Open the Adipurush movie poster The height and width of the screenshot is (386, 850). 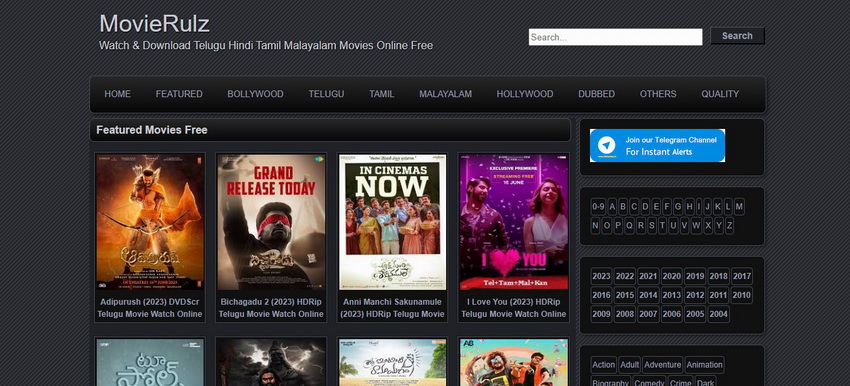(150, 222)
